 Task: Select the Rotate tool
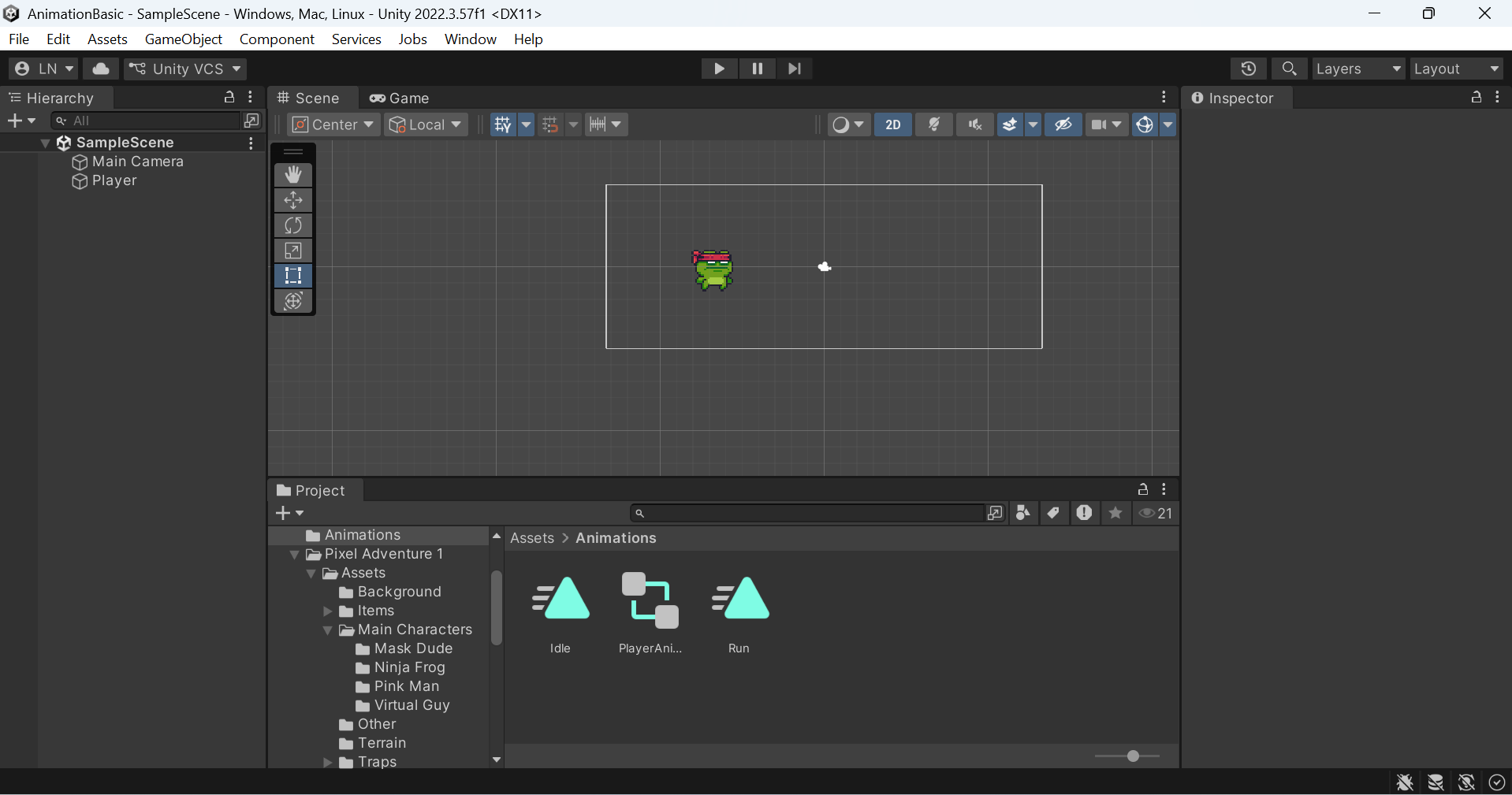[293, 225]
